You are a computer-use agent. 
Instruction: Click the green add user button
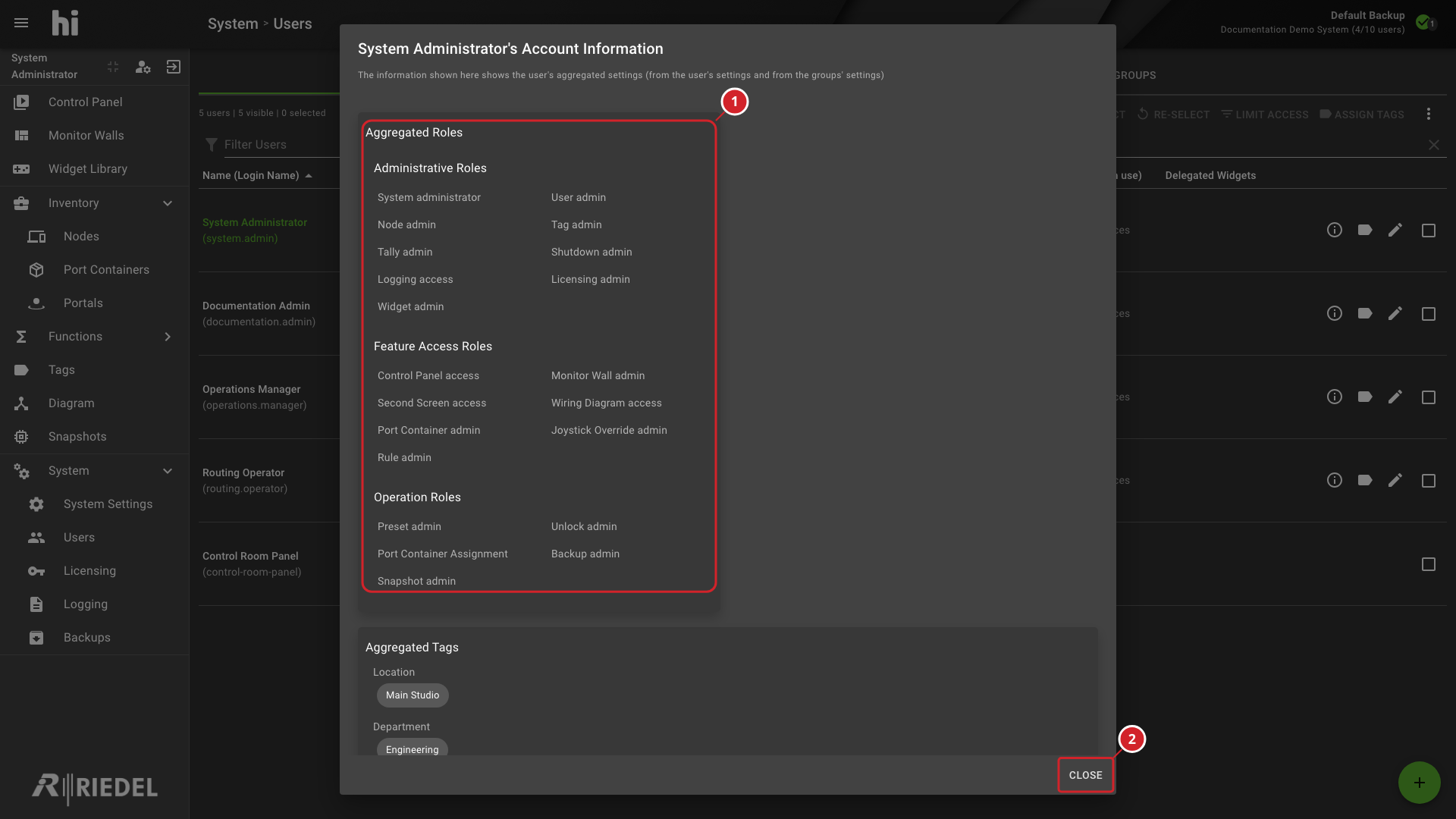pyautogui.click(x=1420, y=783)
